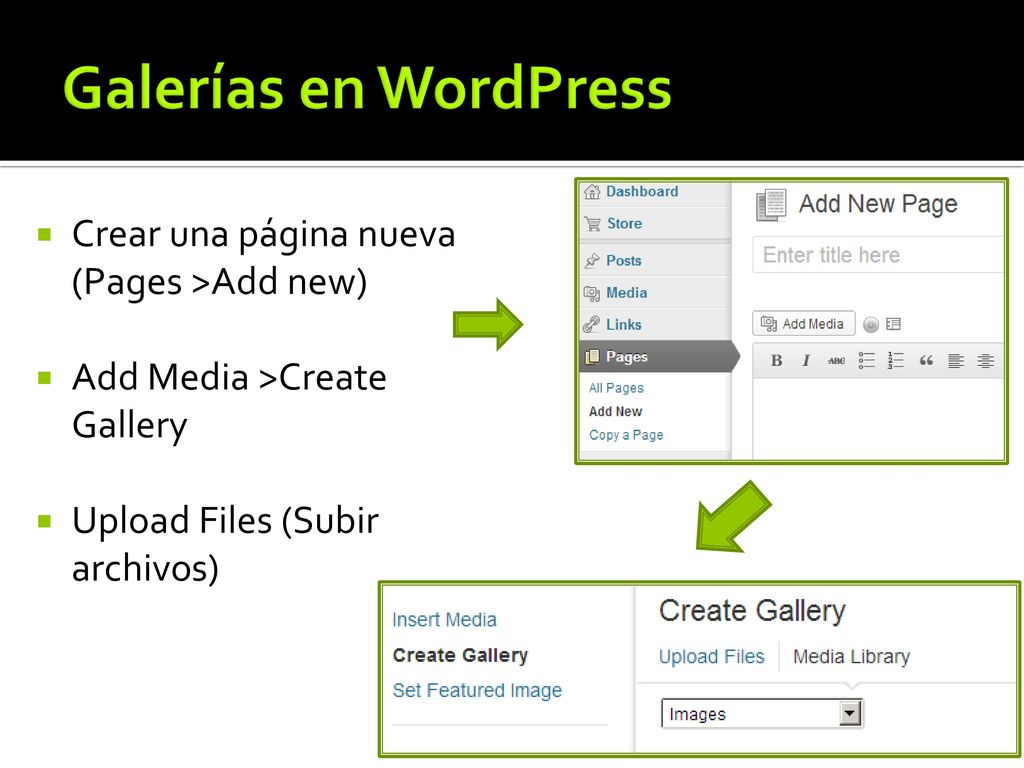The image size is (1024, 768).
Task: Click the Add New Page heading icon
Action: click(x=771, y=204)
